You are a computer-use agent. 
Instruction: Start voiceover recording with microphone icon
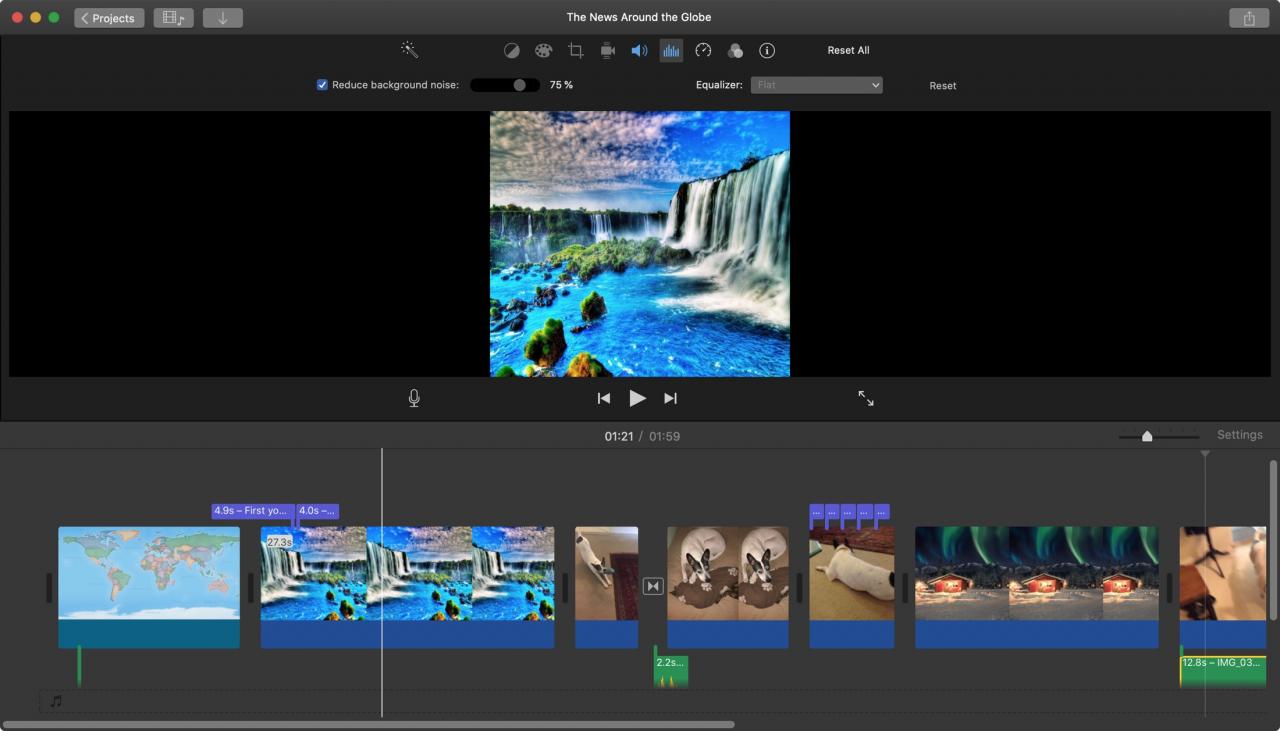(x=414, y=398)
